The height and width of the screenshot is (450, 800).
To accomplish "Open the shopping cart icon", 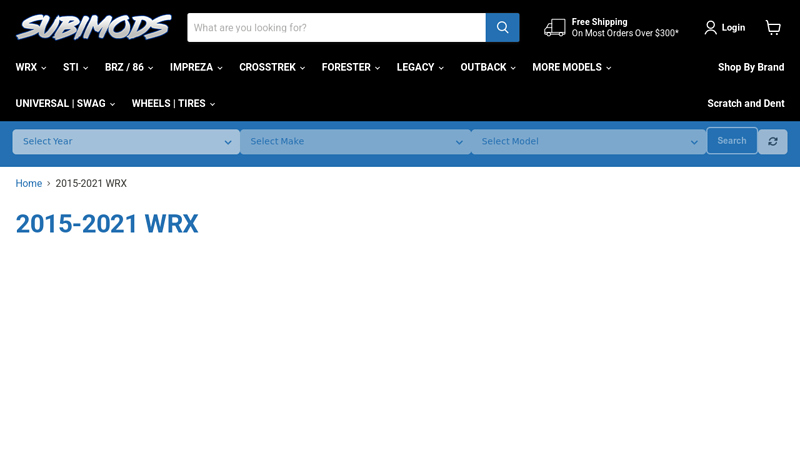I will pyautogui.click(x=773, y=28).
